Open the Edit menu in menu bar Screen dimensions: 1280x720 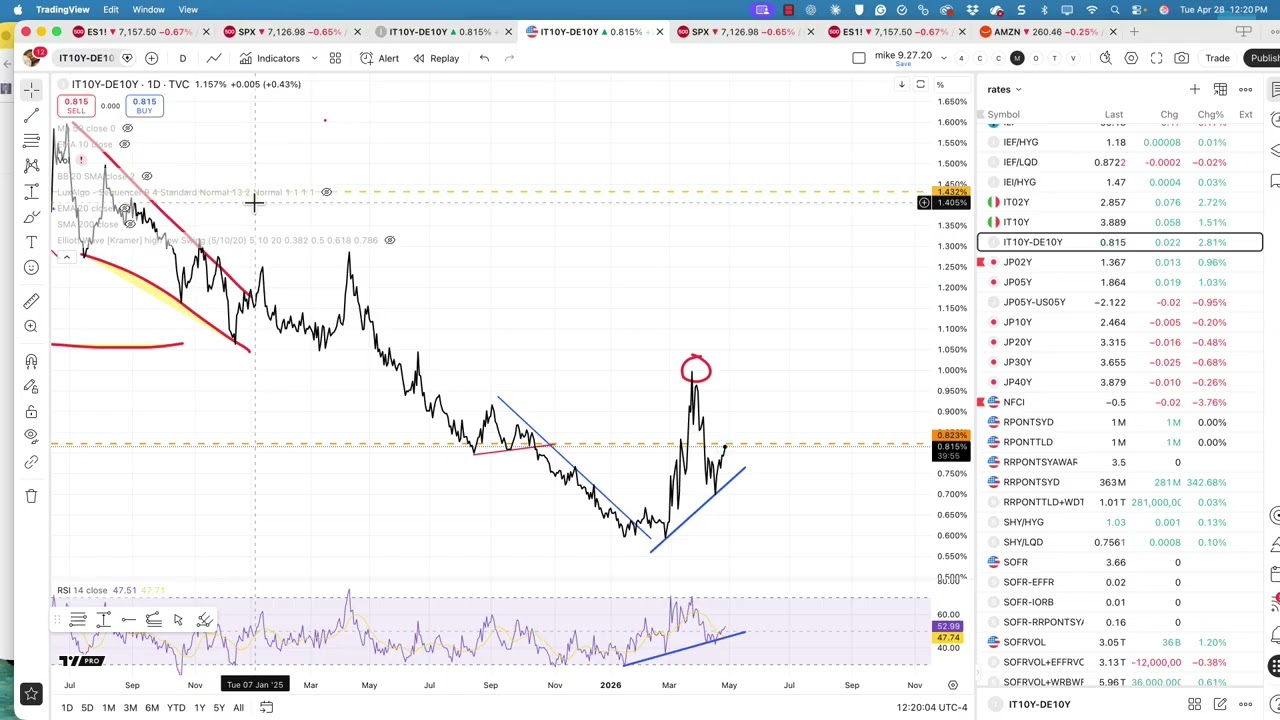[111, 9]
